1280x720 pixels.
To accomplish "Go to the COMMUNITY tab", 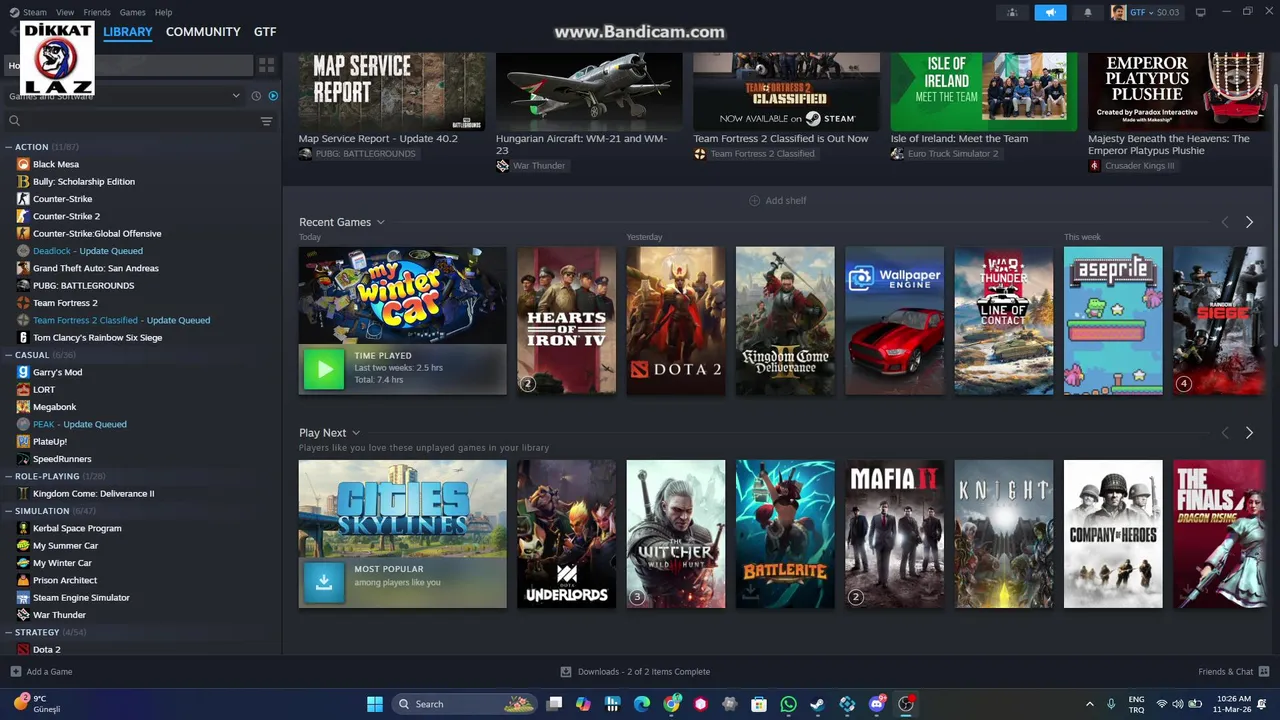I will pyautogui.click(x=203, y=32).
